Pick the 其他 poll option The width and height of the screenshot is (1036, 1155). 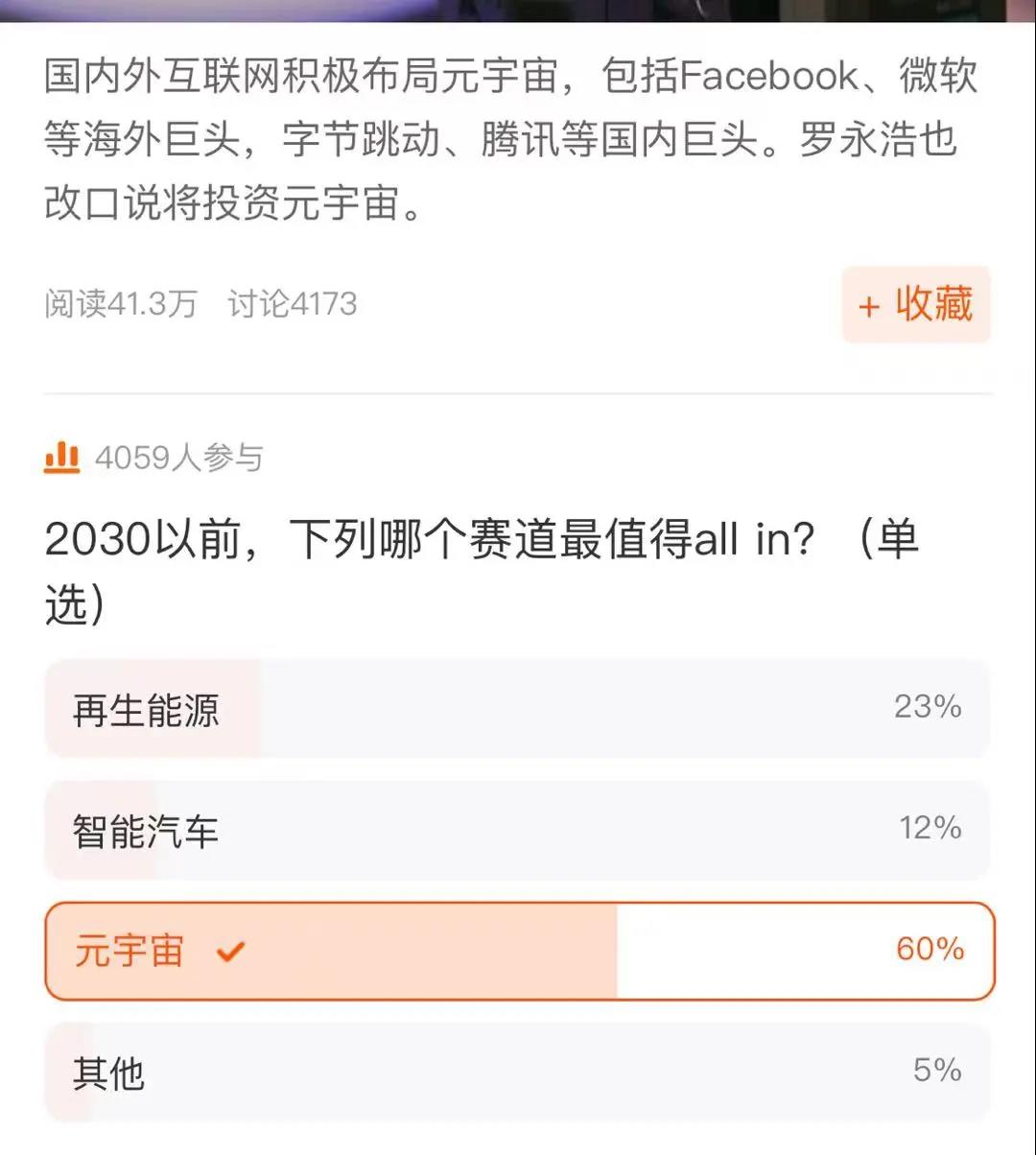coord(109,1072)
